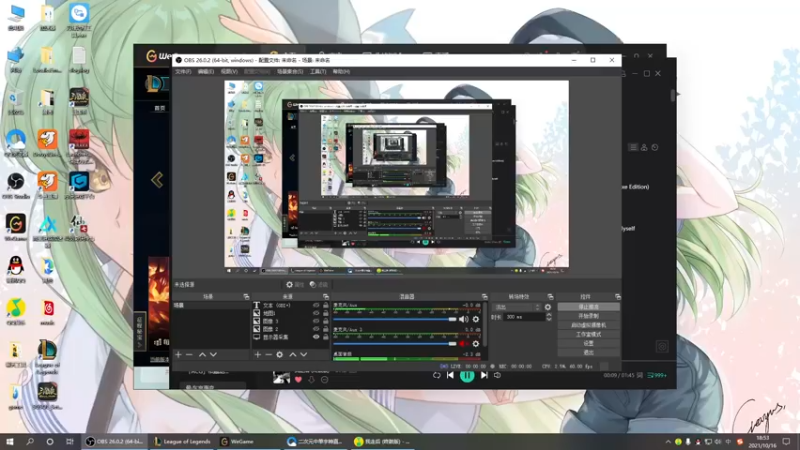The width and height of the screenshot is (800, 450).
Task: Toggle visibility of the first image source
Action: pos(316,313)
